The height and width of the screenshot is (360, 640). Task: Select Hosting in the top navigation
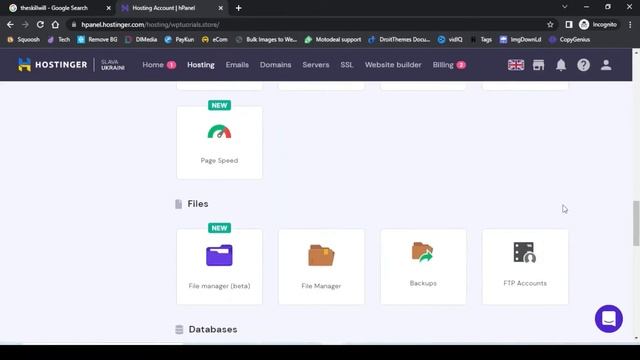tap(201, 65)
